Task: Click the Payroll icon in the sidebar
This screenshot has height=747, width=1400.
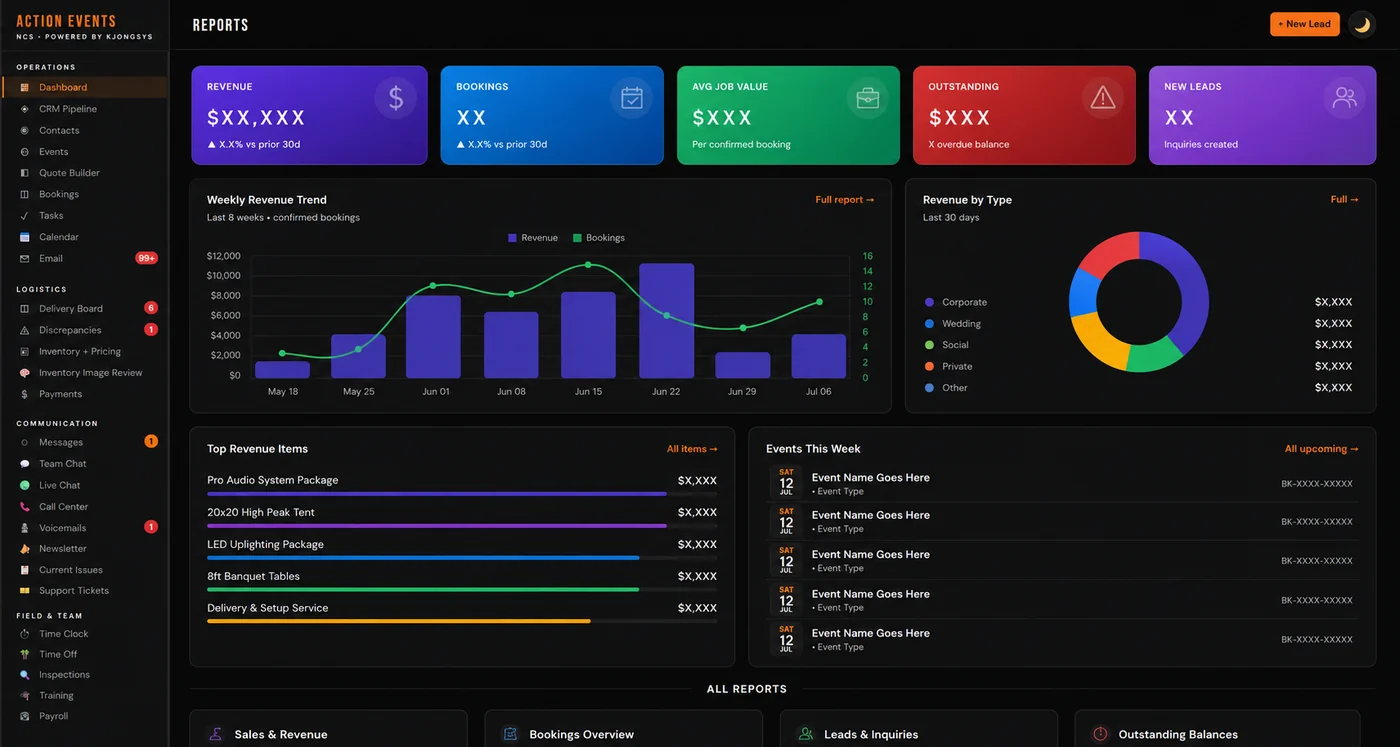Action: coord(25,716)
